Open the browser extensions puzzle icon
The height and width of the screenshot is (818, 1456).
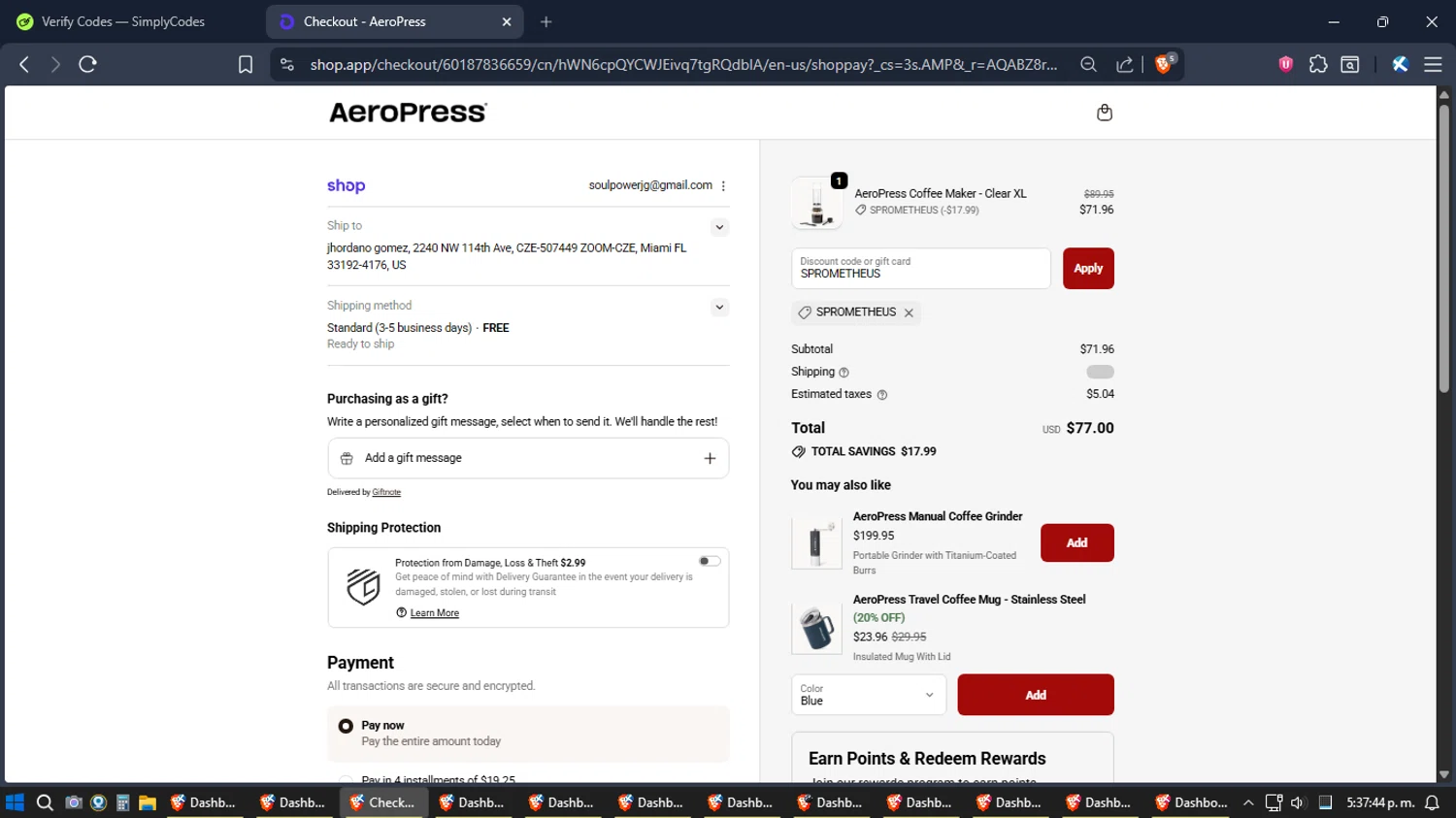[x=1318, y=64]
